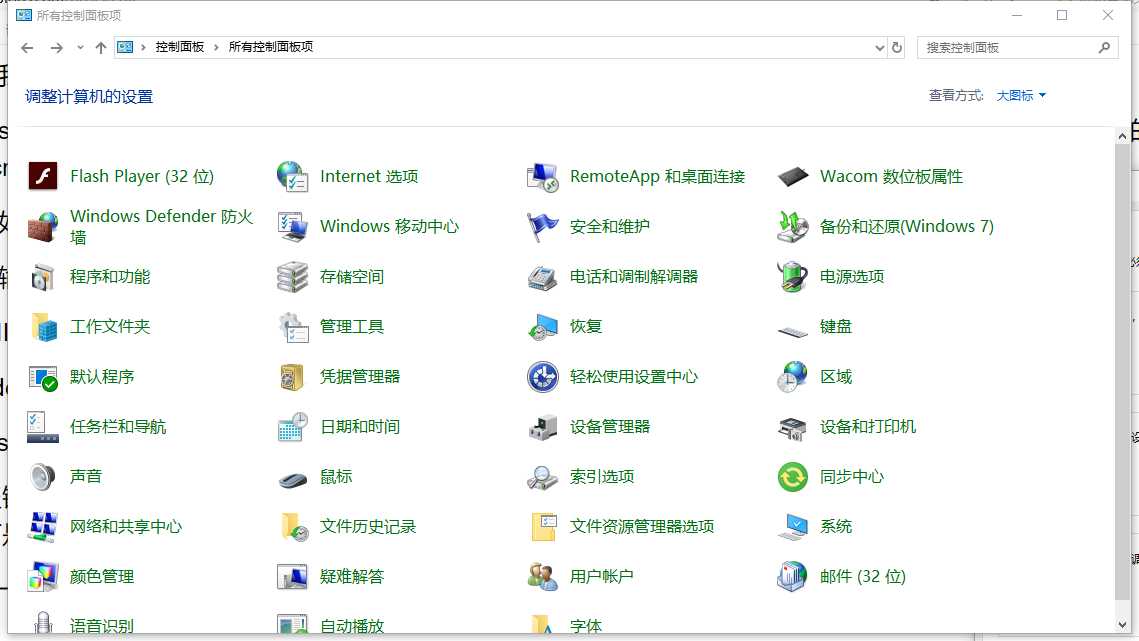Open the 索引选项 magnifier icon
Image resolution: width=1139 pixels, height=641 pixels.
543,477
